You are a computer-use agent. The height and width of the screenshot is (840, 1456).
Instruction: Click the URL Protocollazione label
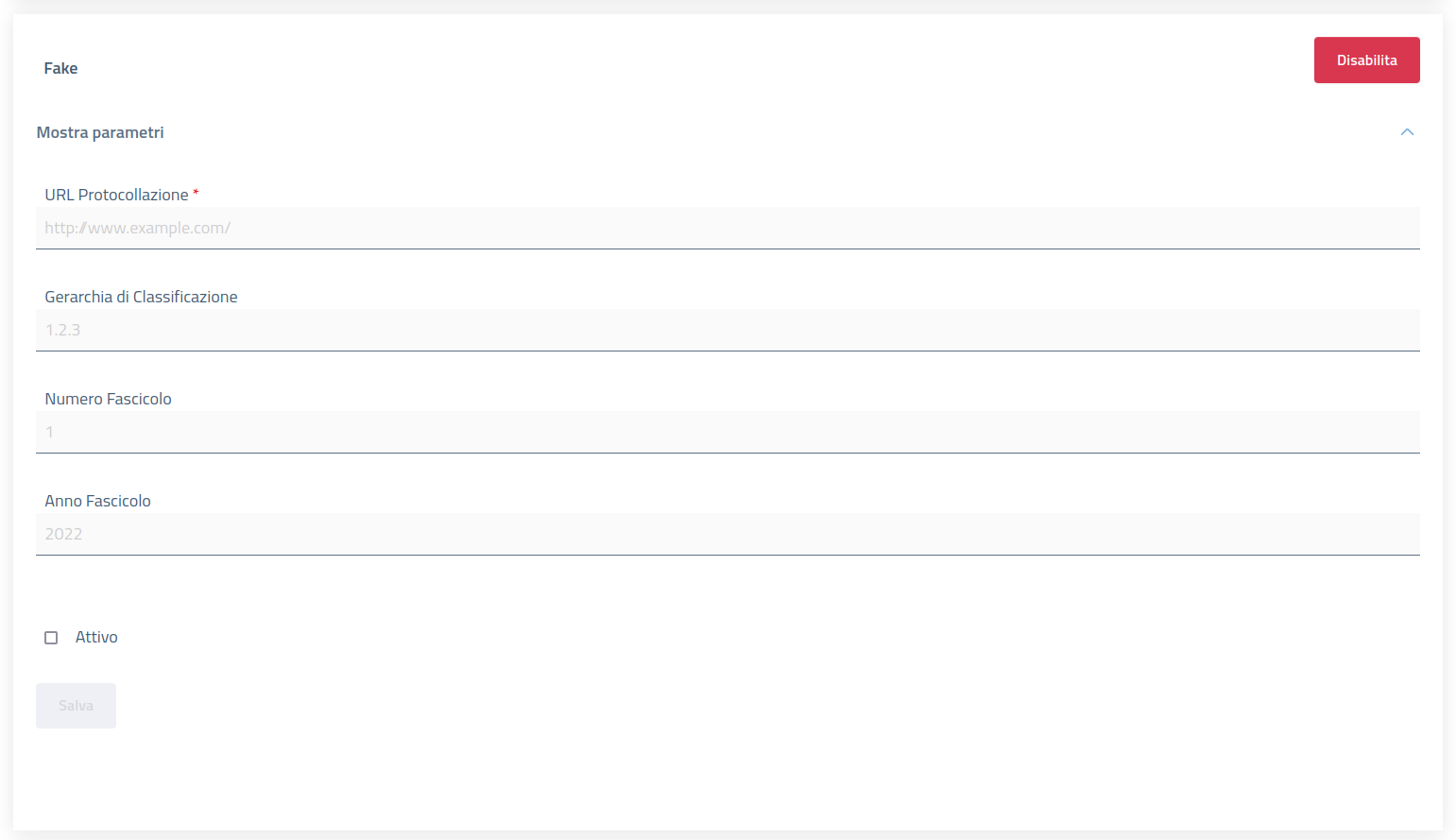[116, 195]
